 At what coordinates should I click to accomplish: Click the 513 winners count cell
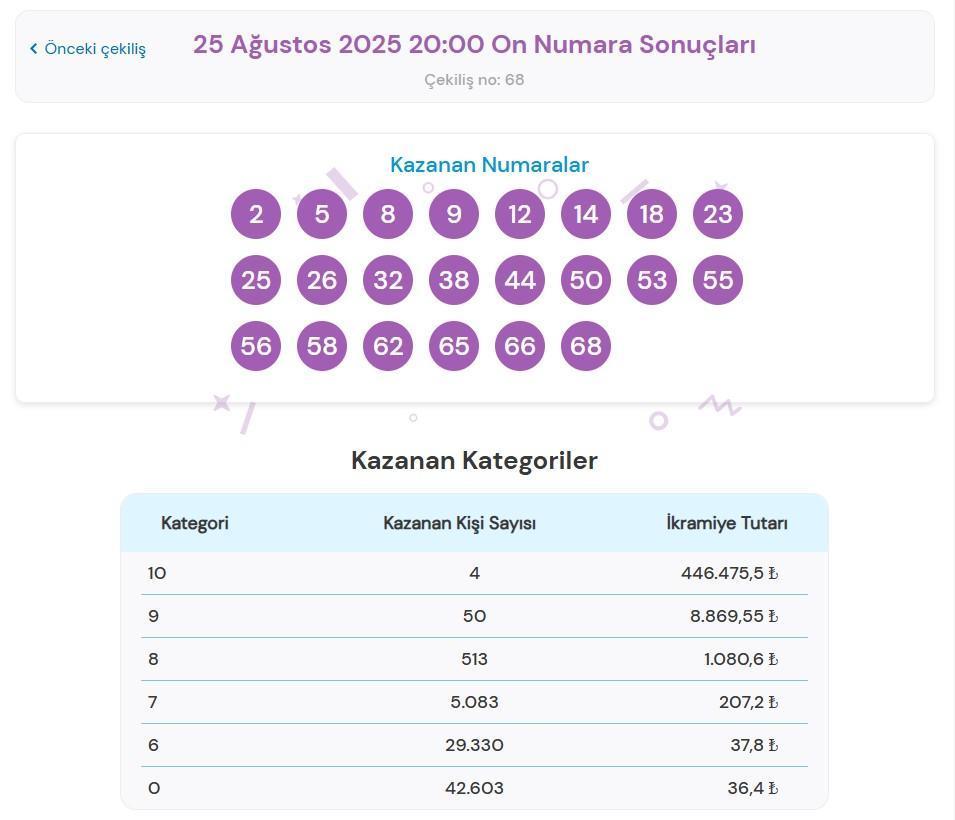[x=474, y=659]
